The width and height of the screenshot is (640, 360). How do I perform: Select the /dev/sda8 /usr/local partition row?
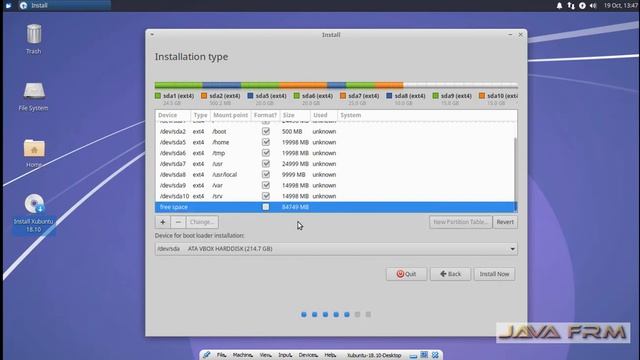coord(335,174)
